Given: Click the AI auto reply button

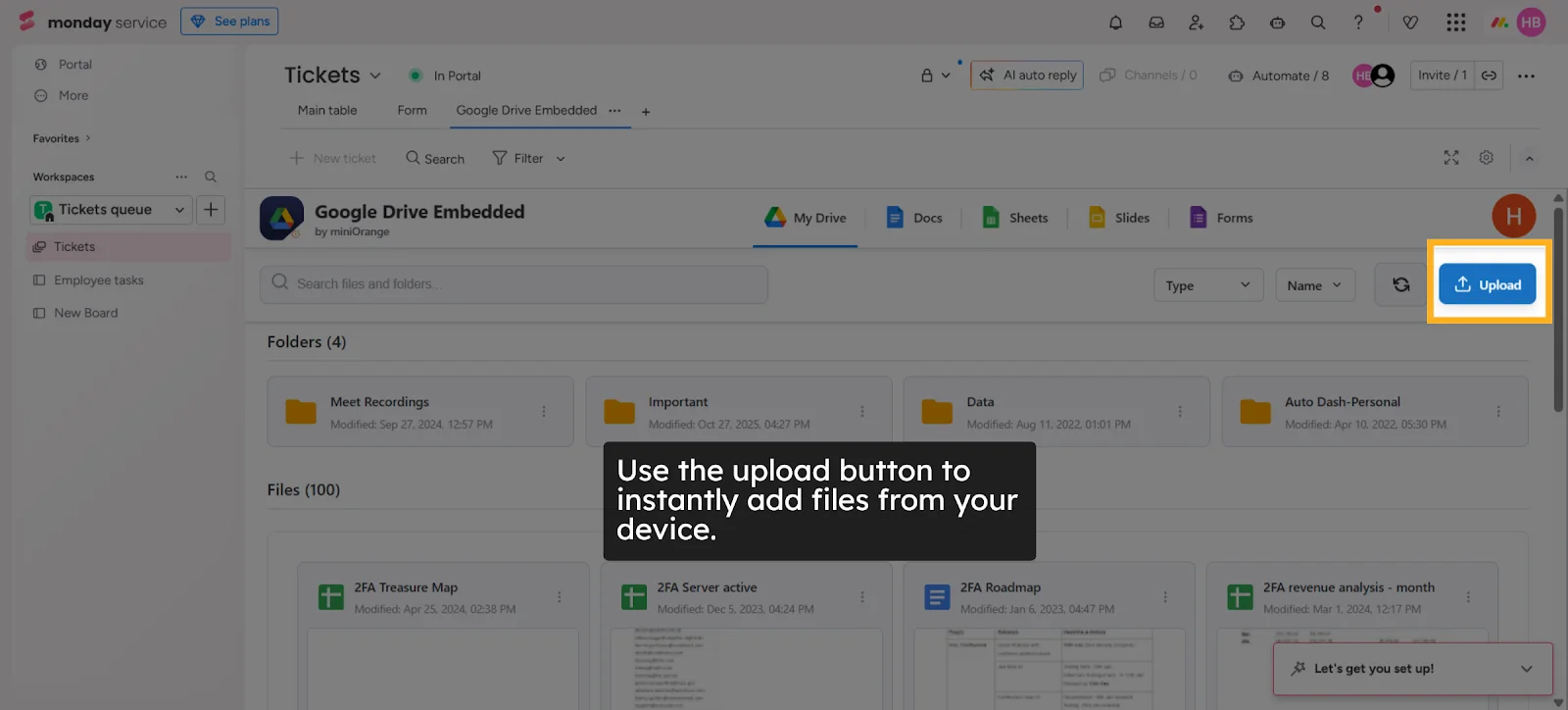Looking at the screenshot, I should [1027, 76].
